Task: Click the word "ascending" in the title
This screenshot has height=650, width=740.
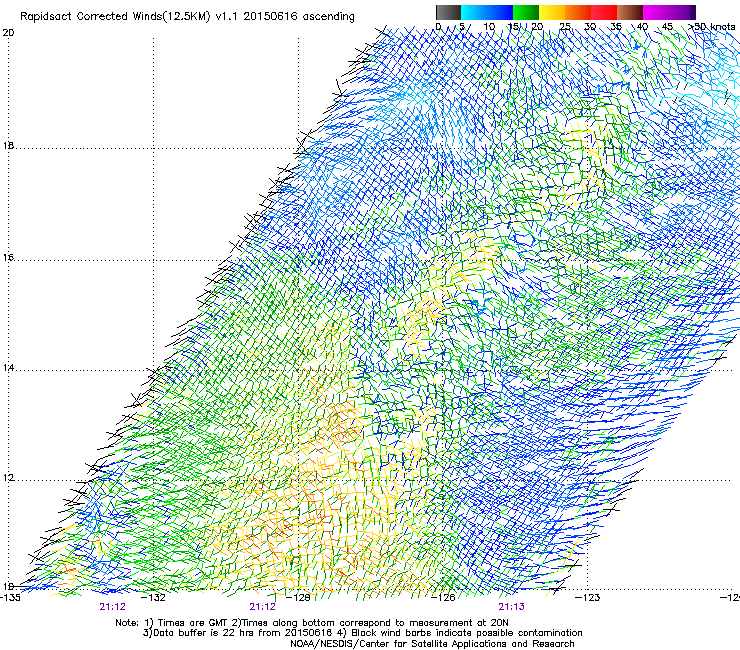Action: click(328, 17)
